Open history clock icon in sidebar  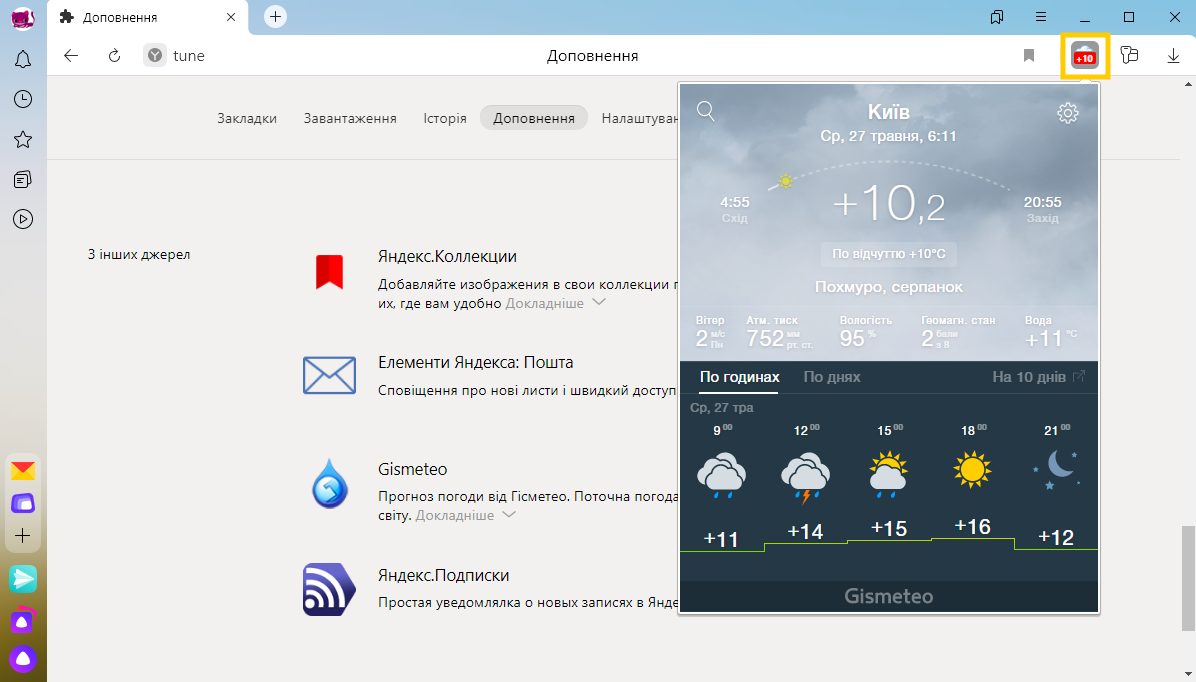[23, 99]
